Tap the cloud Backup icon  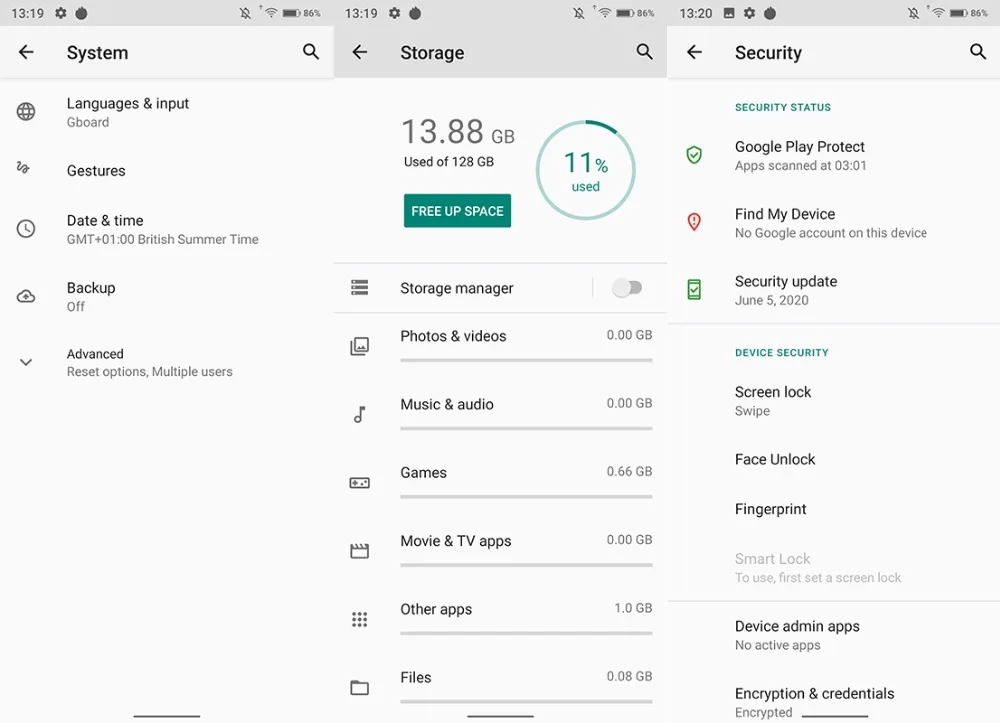click(x=26, y=296)
